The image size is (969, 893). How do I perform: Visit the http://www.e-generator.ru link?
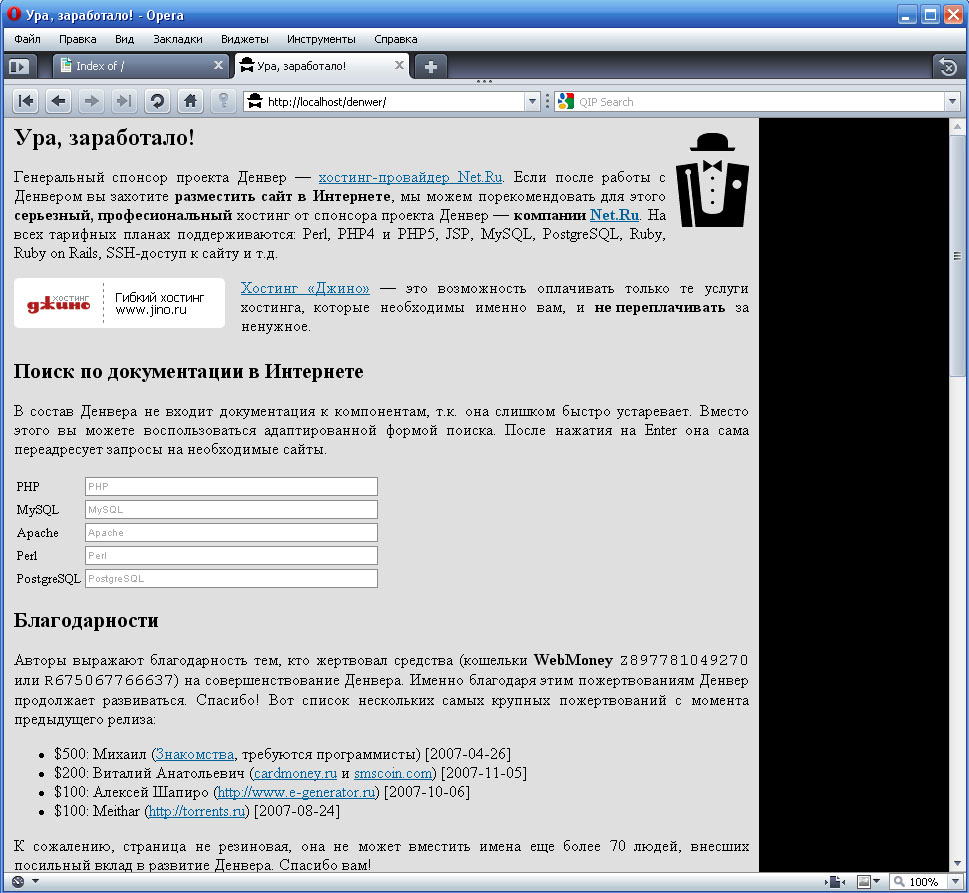click(297, 792)
